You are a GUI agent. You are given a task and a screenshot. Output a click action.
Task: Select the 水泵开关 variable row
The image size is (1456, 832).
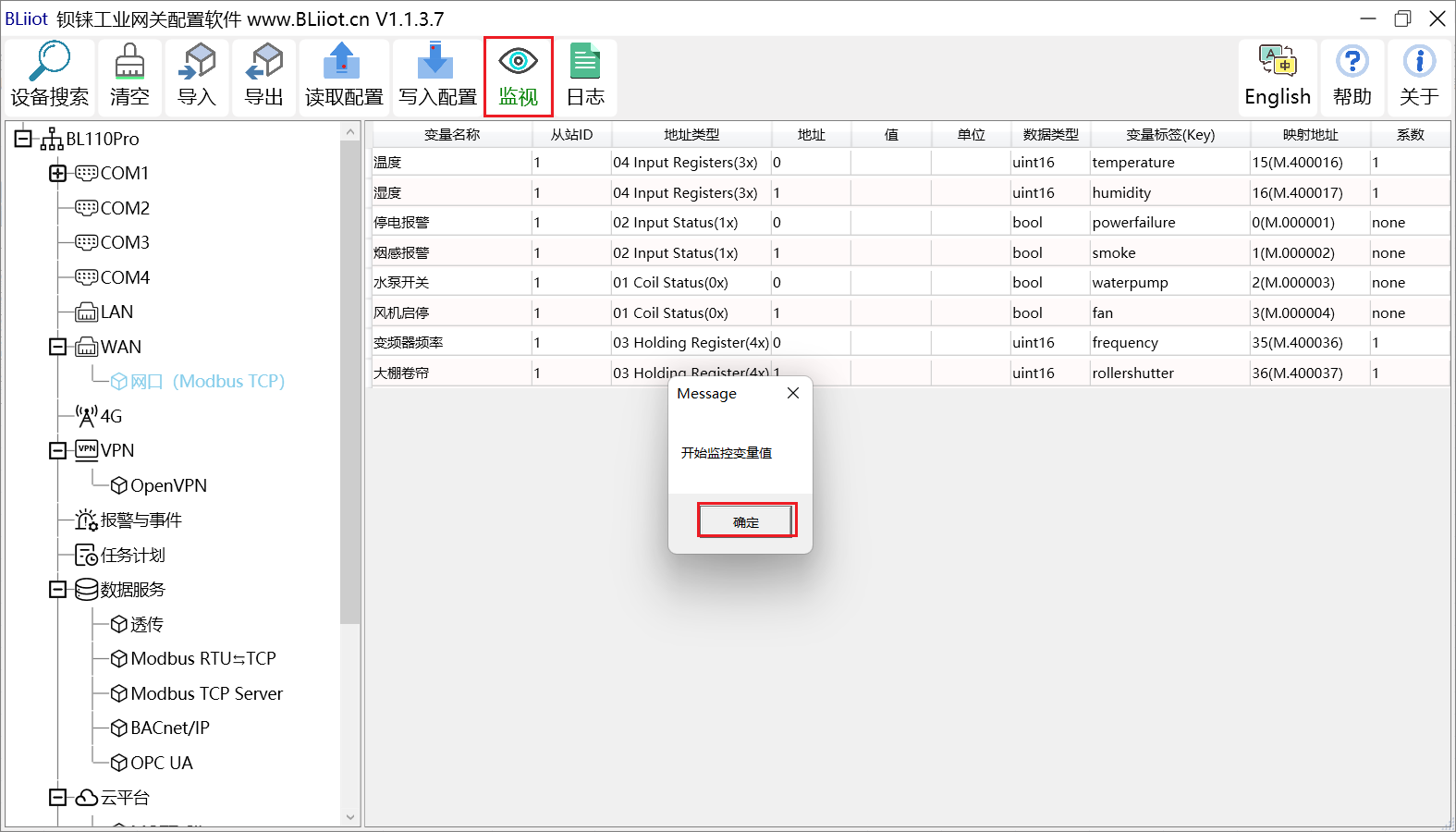pos(911,282)
